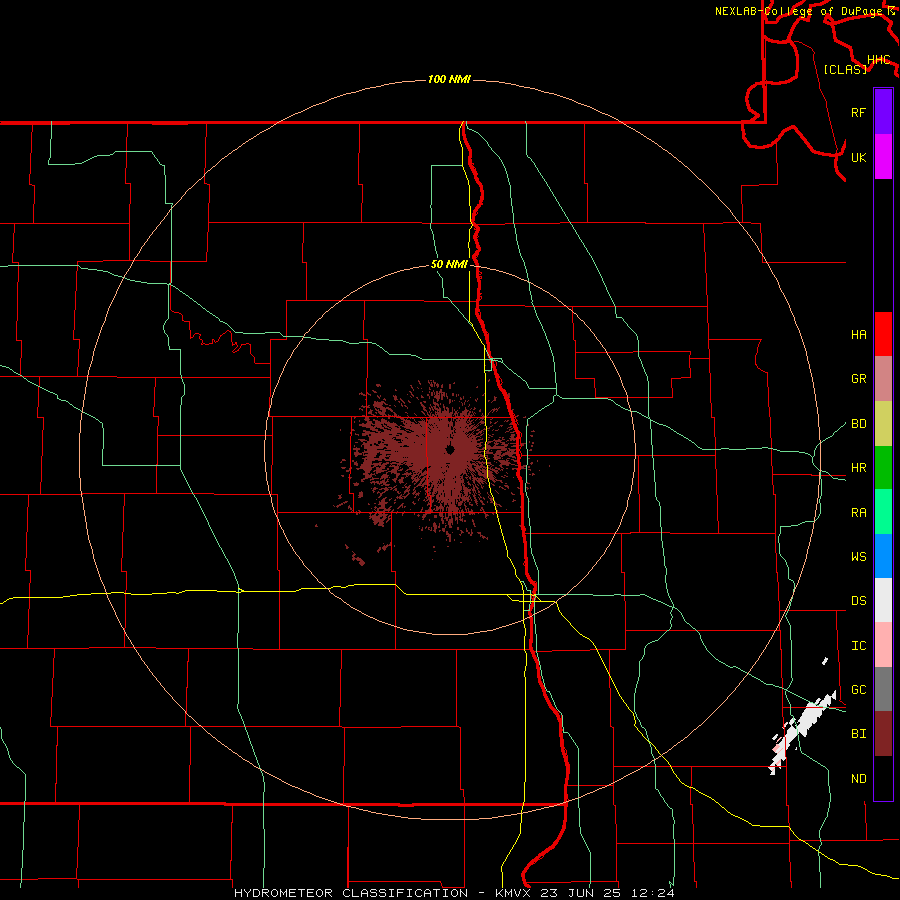
Task: Click the purple RF legend swatch
Action: click(883, 112)
